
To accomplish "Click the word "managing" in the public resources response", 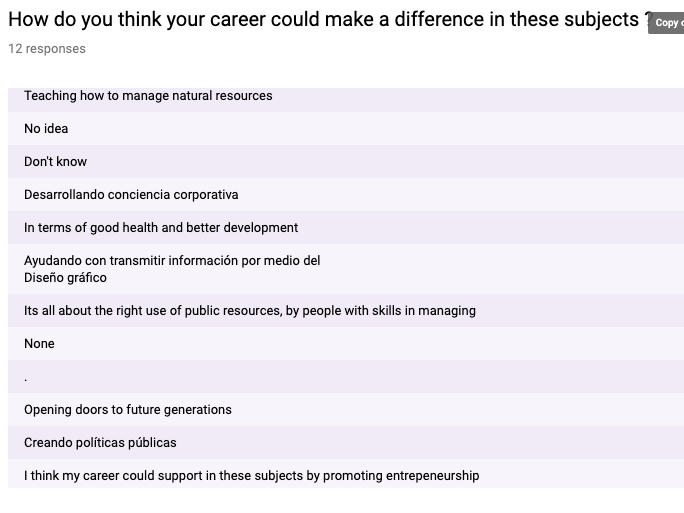I will point(448,311).
